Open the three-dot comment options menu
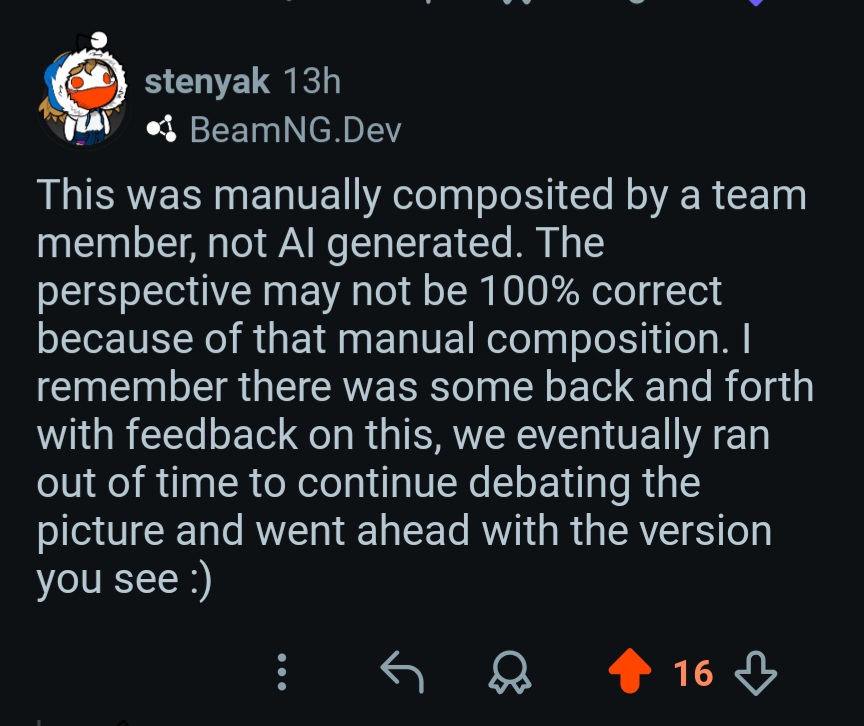Image resolution: width=864 pixels, height=726 pixels. click(282, 673)
